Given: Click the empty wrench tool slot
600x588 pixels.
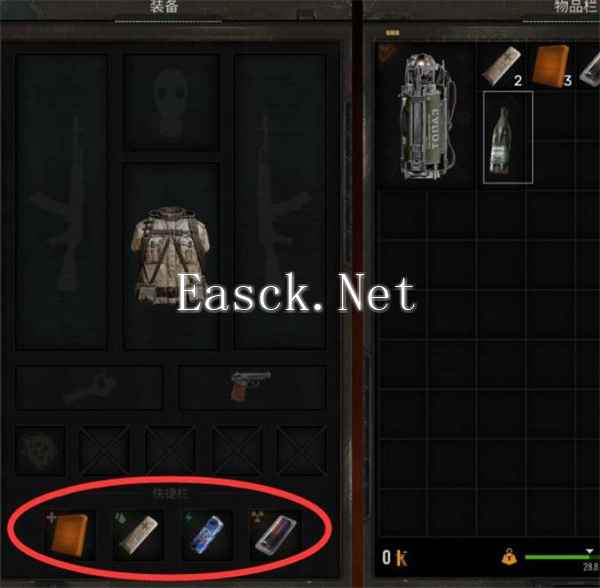Looking at the screenshot, I should pyautogui.click(x=89, y=387).
